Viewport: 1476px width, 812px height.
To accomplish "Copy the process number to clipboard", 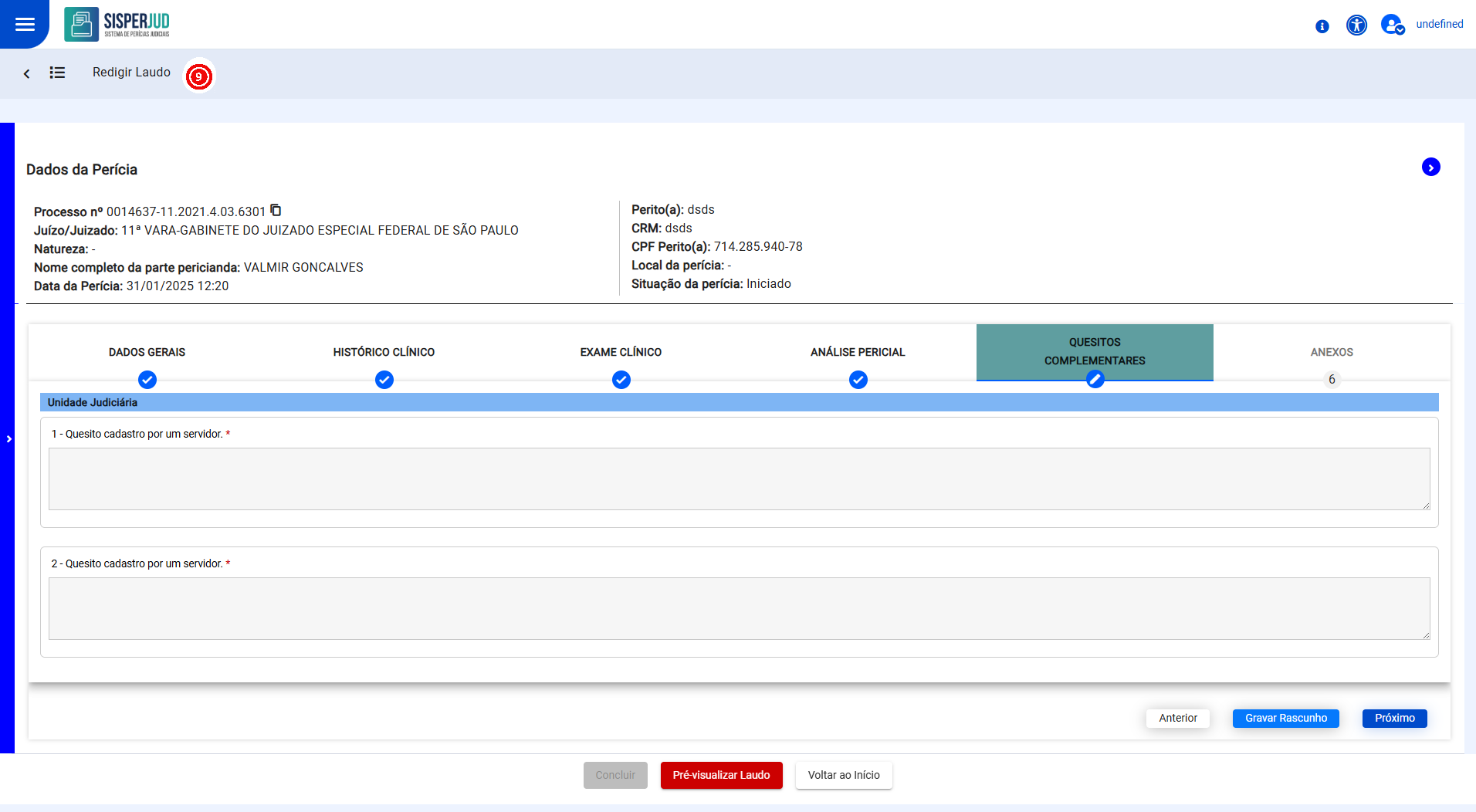I will tap(276, 210).
